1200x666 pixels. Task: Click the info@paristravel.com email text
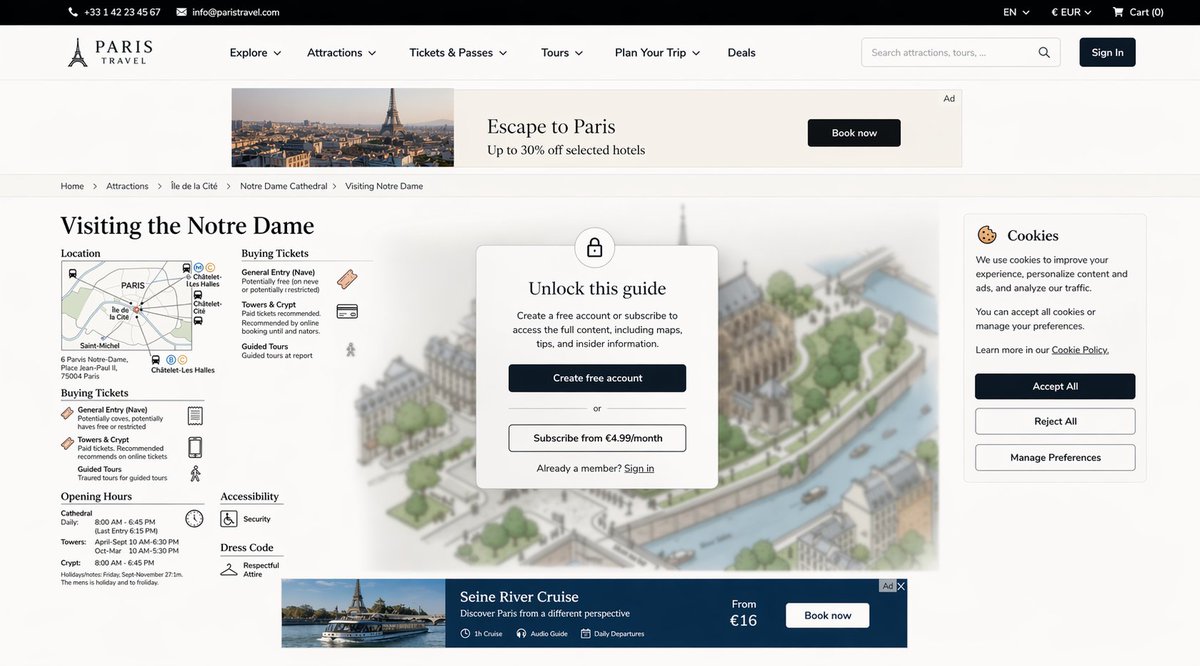[236, 12]
